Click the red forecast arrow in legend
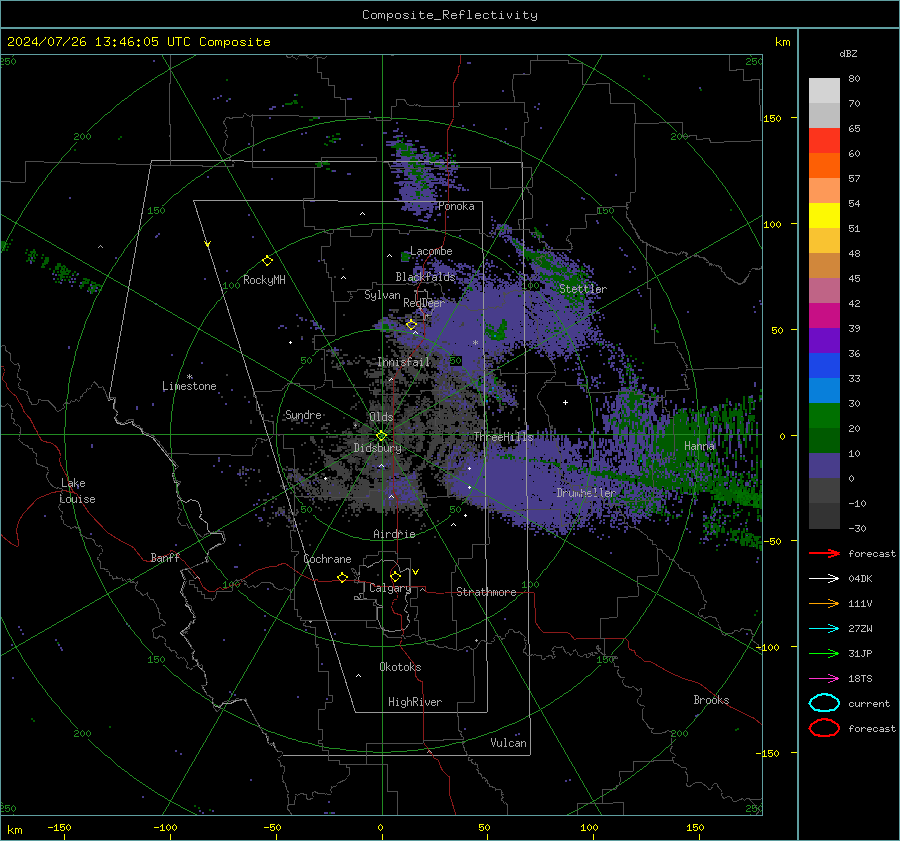The image size is (900, 841). (824, 553)
